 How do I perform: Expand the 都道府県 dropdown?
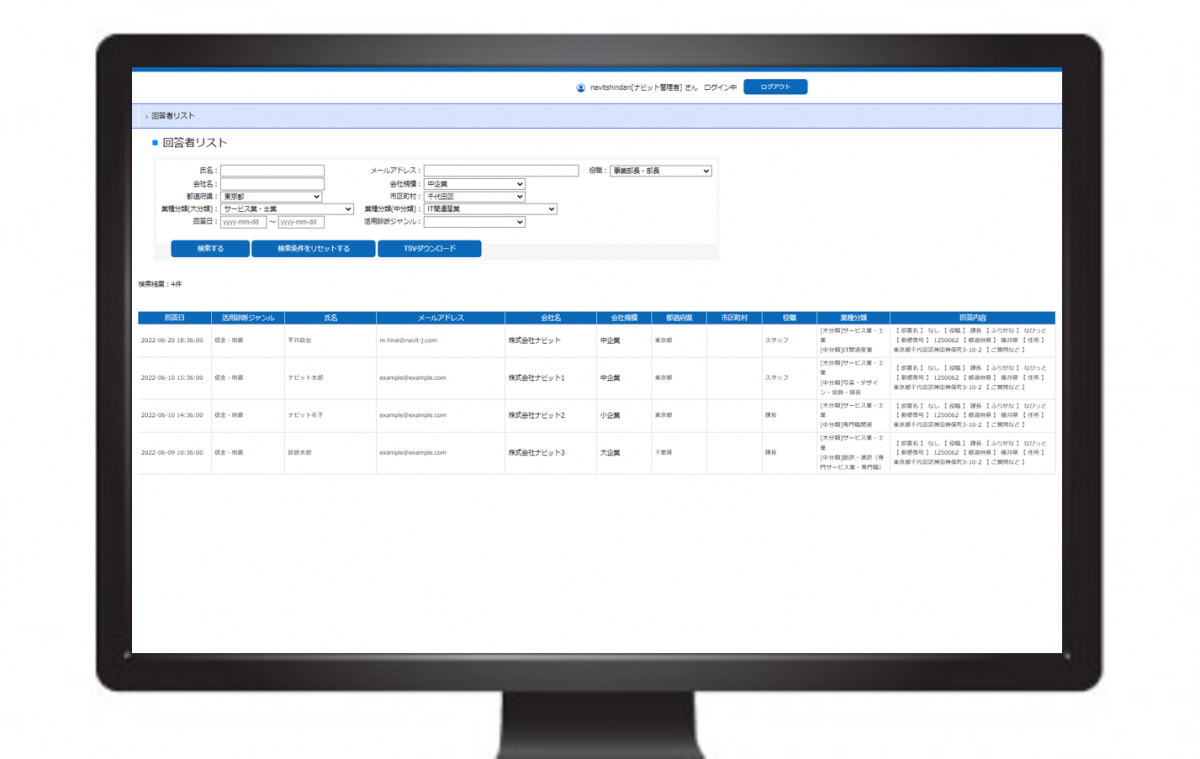(x=272, y=197)
